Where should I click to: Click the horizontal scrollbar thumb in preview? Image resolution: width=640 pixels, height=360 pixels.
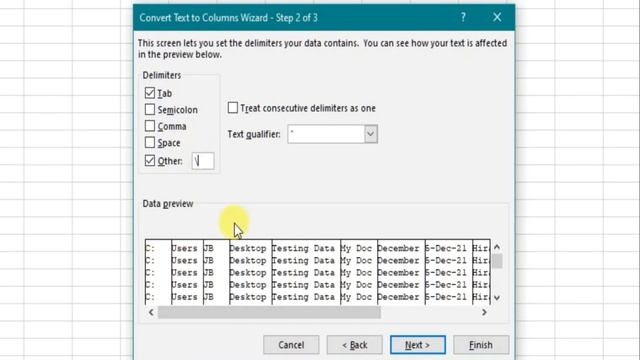[x=269, y=312]
